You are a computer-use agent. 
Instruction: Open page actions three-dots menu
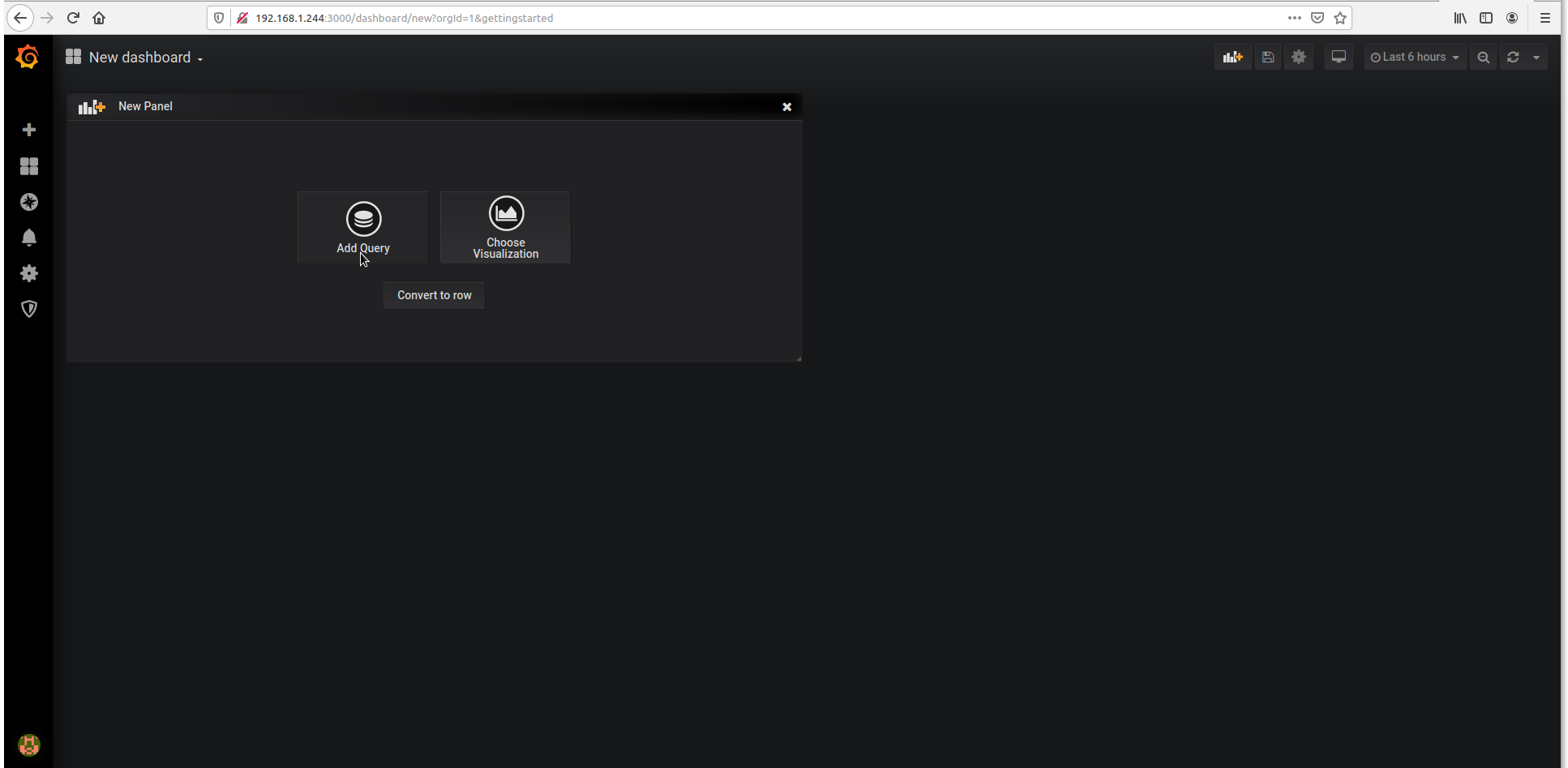(1295, 18)
